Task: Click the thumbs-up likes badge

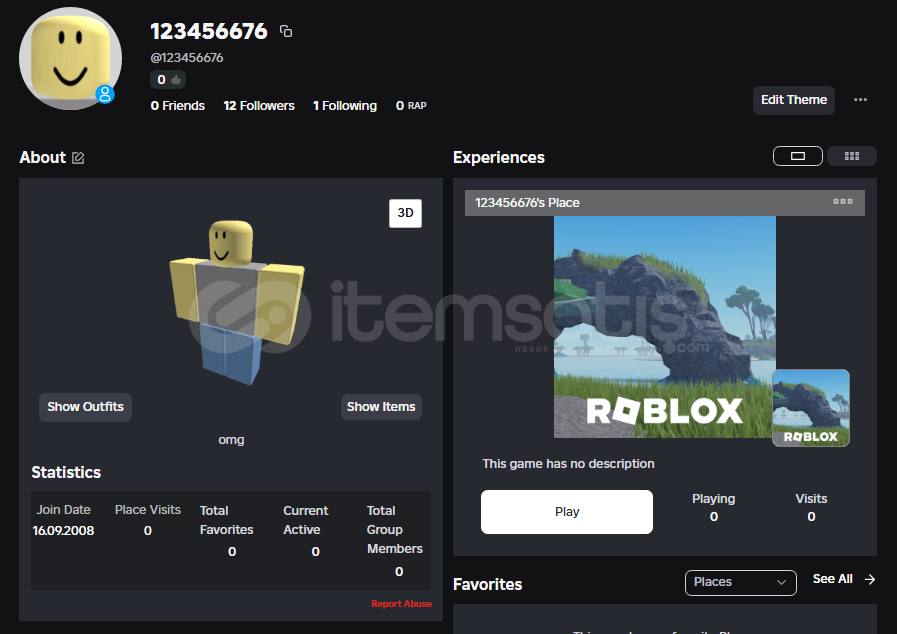Action: point(168,80)
